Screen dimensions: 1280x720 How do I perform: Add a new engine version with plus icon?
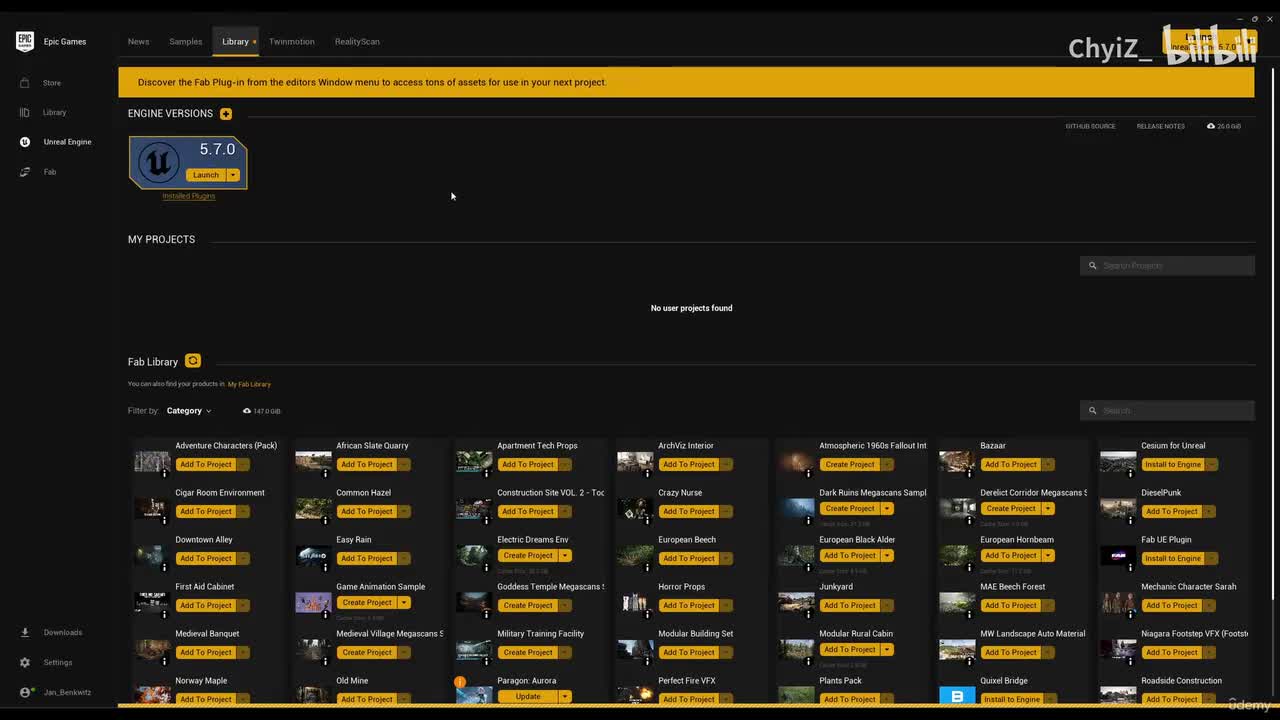(x=226, y=114)
